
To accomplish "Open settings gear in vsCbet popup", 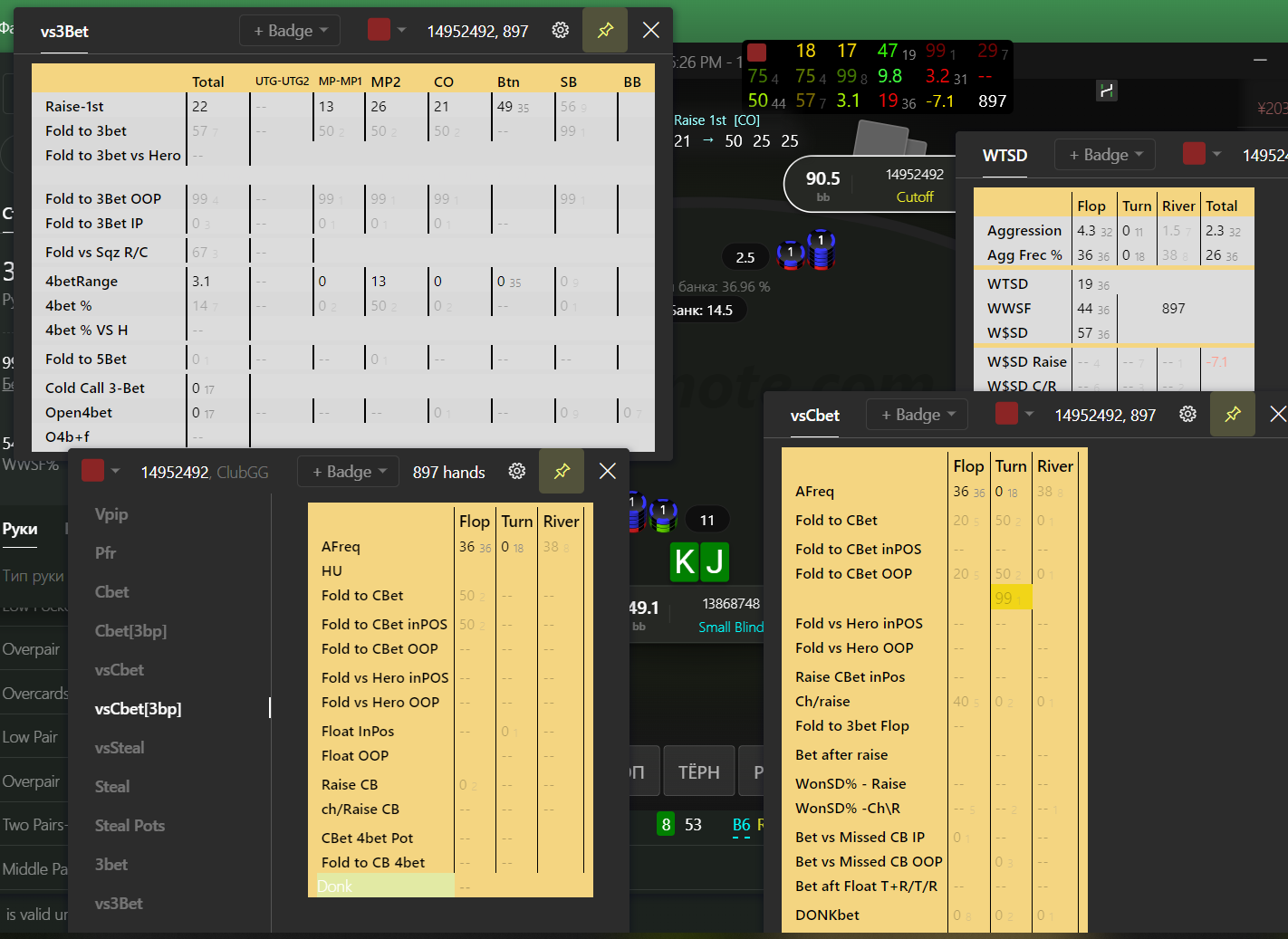I will click(x=1187, y=414).
